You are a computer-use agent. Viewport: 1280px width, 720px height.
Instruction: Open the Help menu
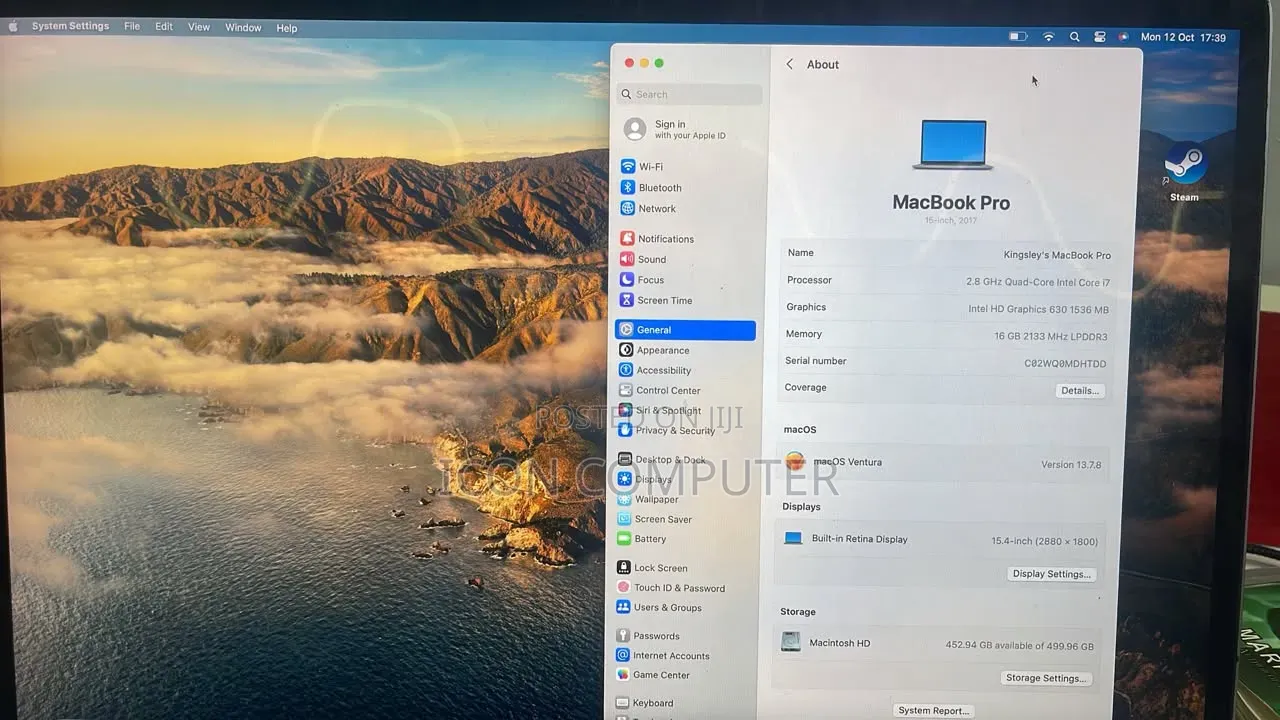pos(287,28)
